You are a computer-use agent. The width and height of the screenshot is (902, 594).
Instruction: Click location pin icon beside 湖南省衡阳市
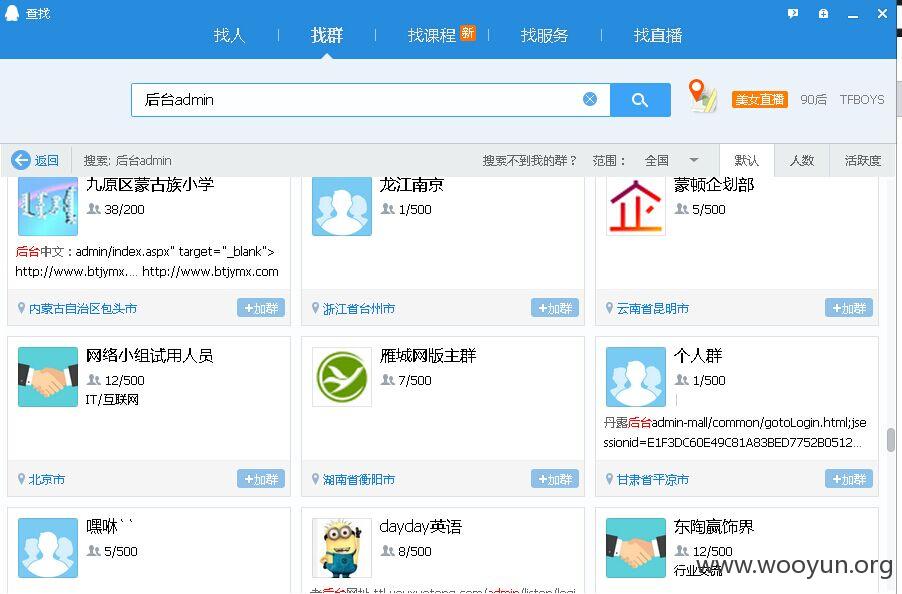tap(315, 479)
